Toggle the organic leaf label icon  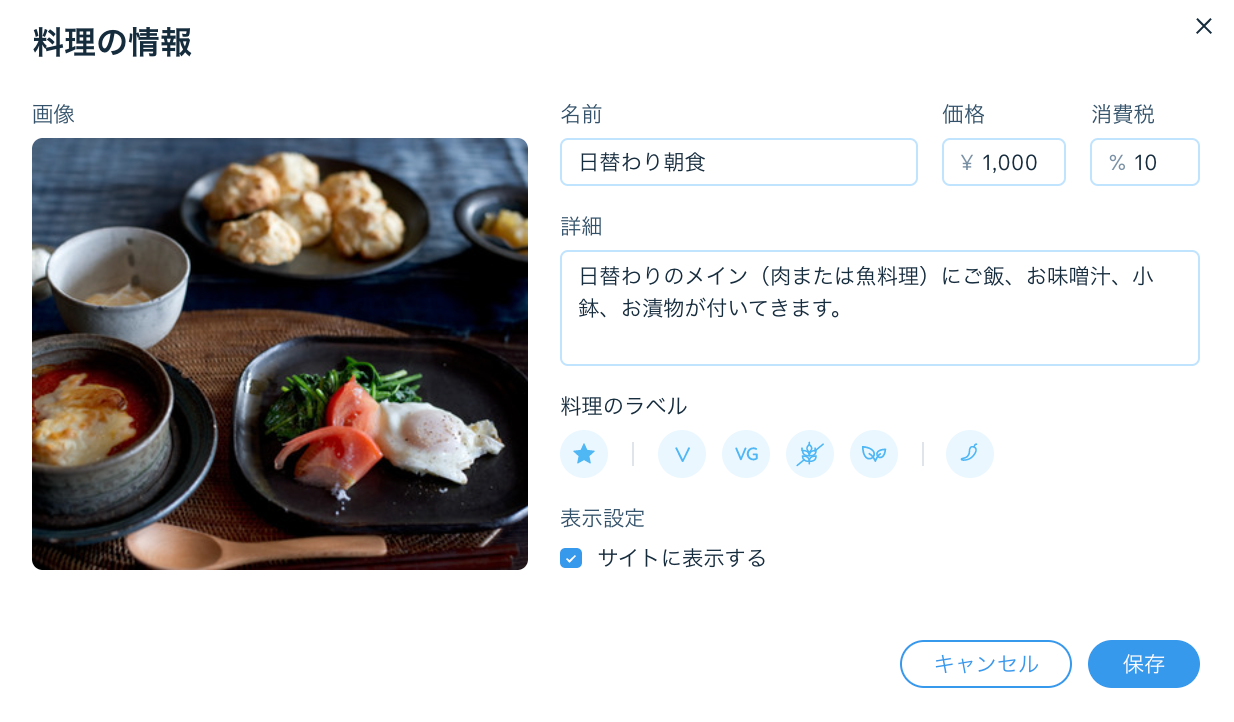[x=874, y=454]
